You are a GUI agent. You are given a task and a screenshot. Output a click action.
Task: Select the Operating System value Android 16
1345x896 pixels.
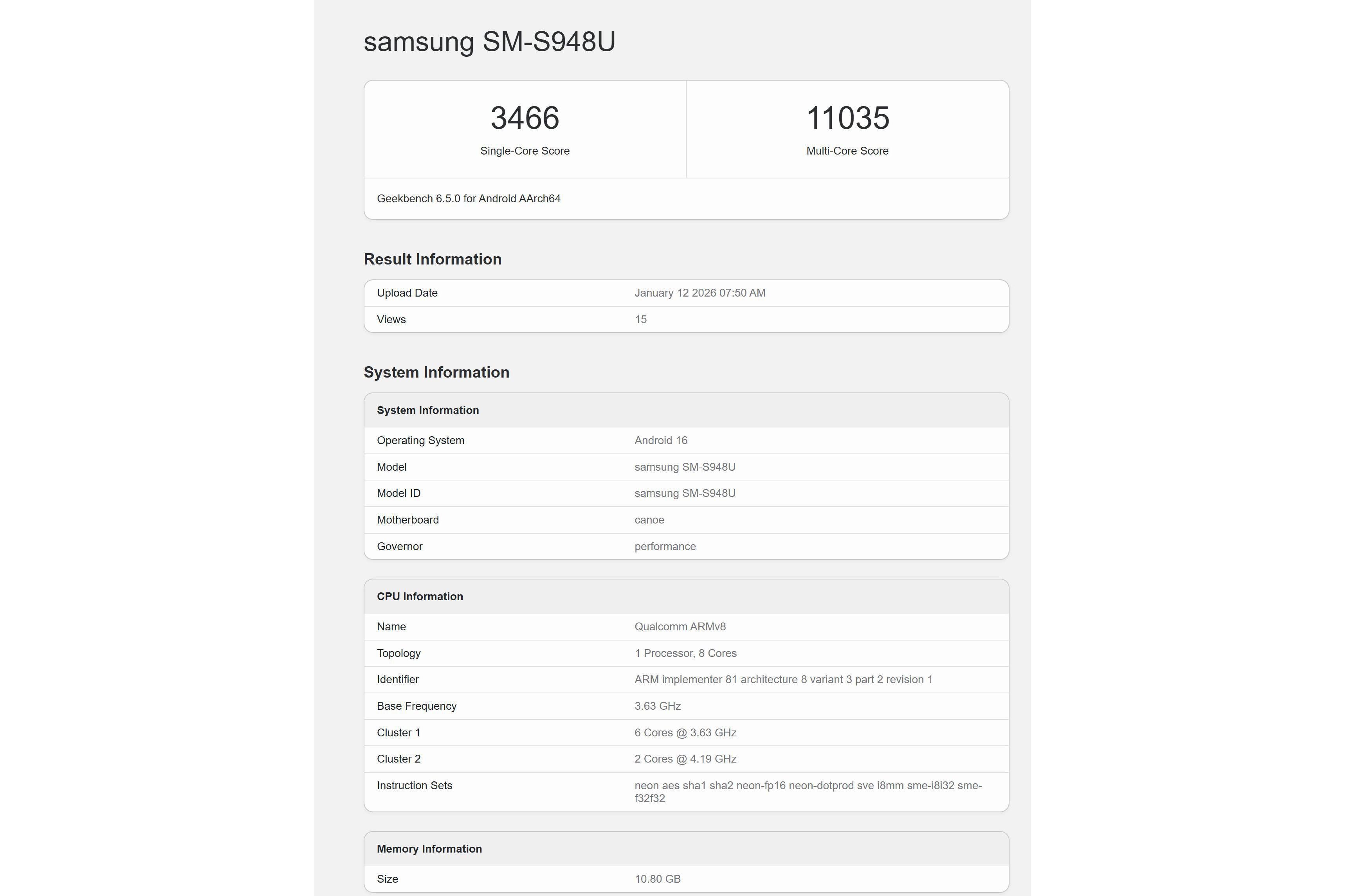[x=661, y=440]
